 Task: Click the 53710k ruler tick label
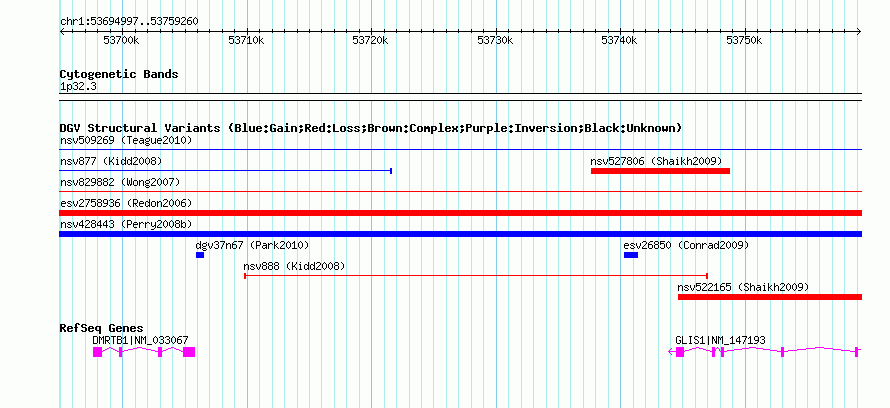coord(246,41)
